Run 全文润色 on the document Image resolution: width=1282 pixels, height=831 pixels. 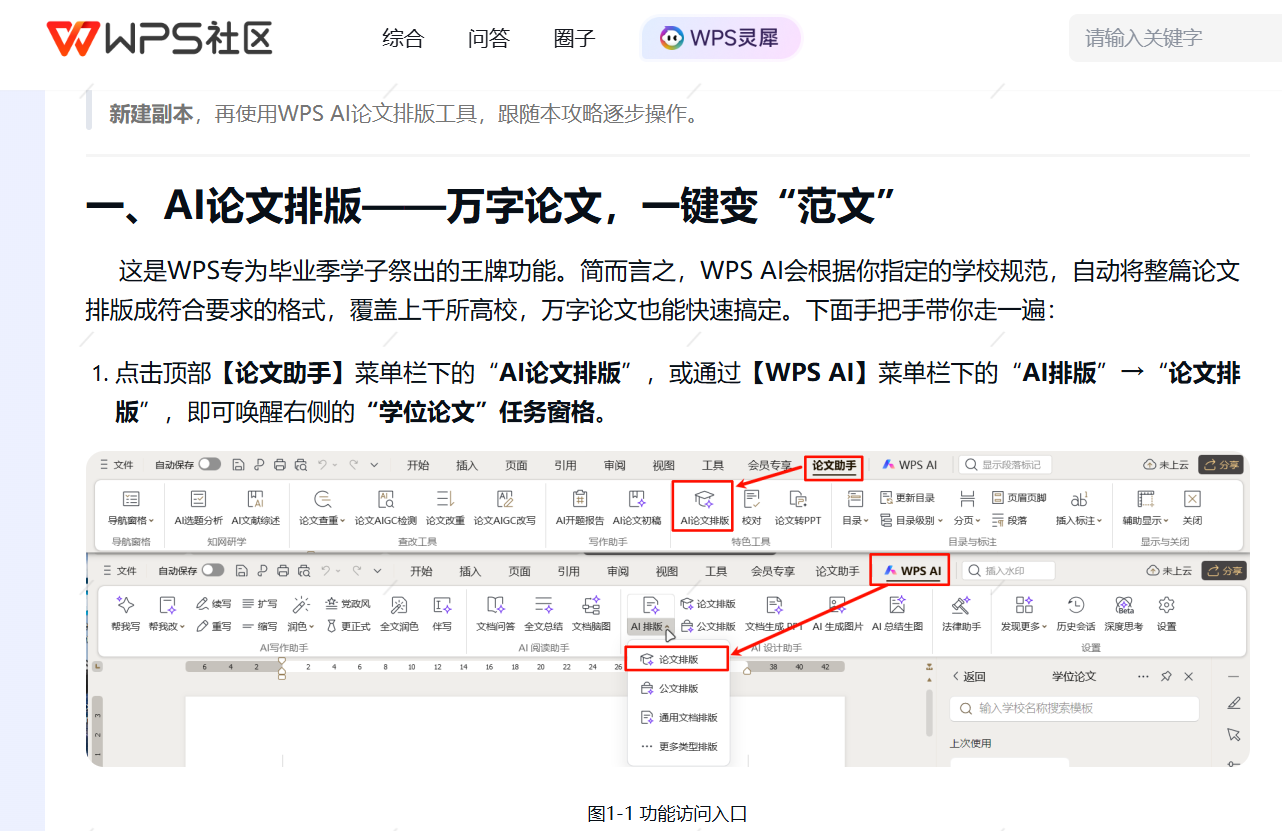[399, 613]
